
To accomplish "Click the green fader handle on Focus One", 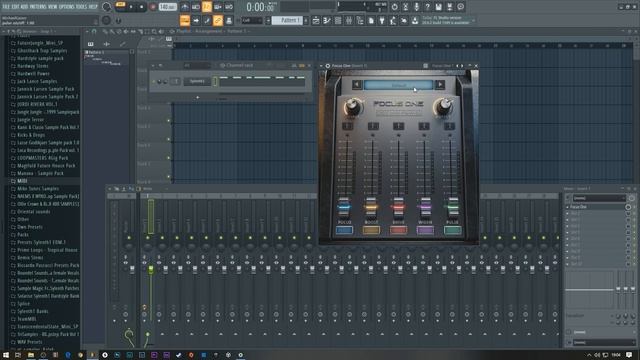I will coord(453,207).
